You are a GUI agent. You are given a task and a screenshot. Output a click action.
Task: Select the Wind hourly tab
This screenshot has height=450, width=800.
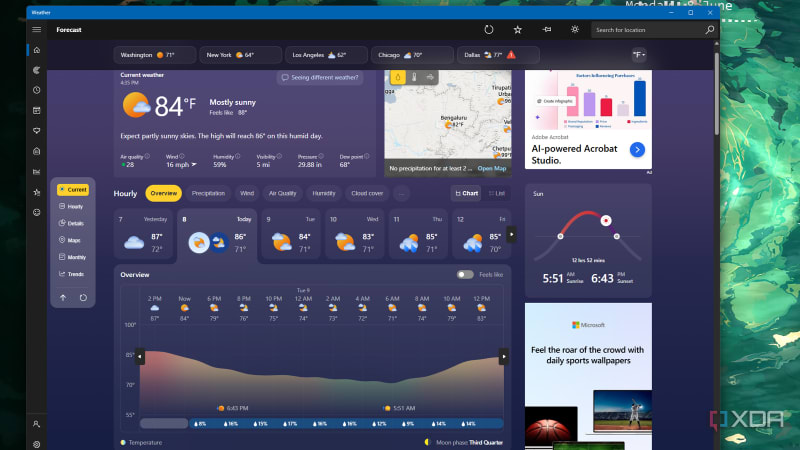[x=247, y=193]
